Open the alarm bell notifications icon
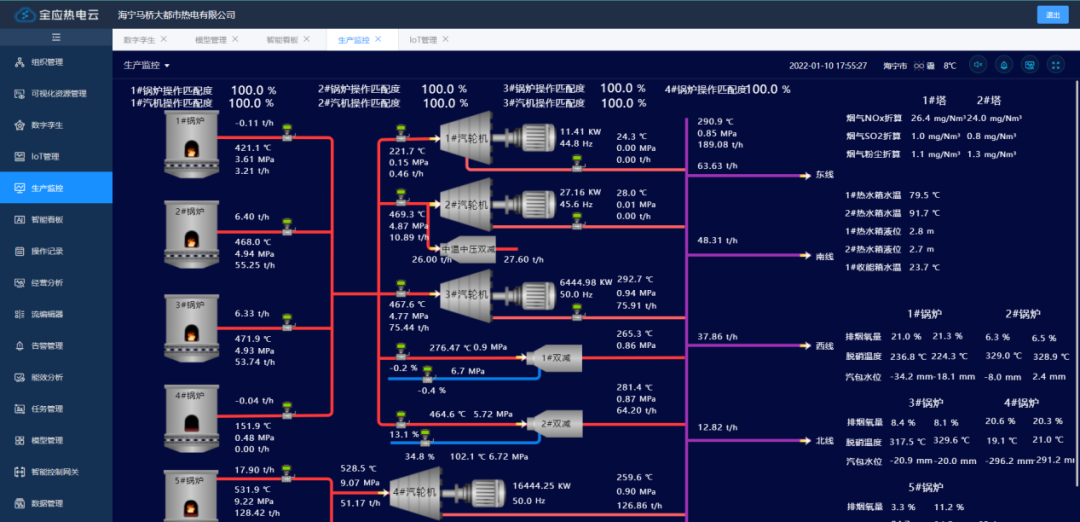This screenshot has width=1080, height=522. pos(1004,65)
